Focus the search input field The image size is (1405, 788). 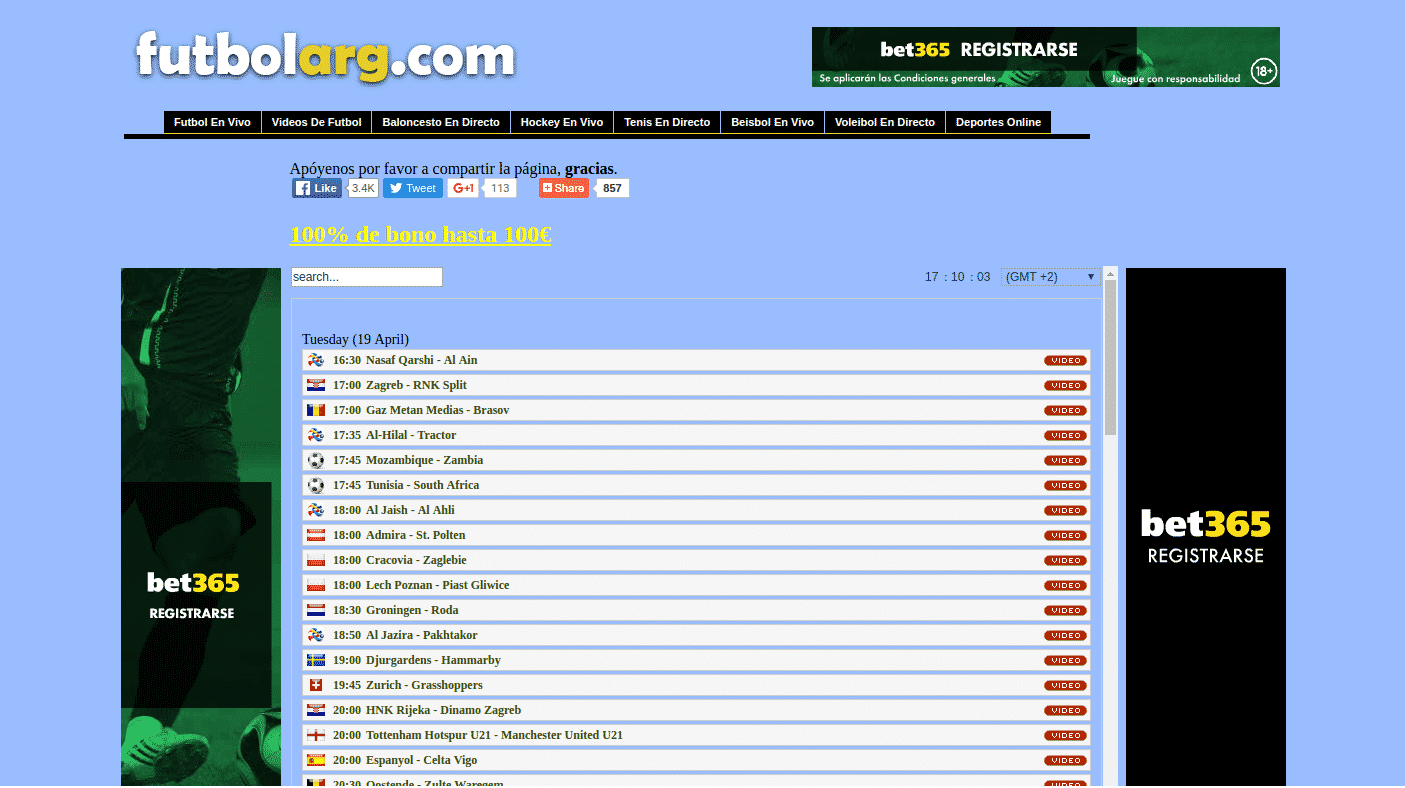pyautogui.click(x=366, y=277)
